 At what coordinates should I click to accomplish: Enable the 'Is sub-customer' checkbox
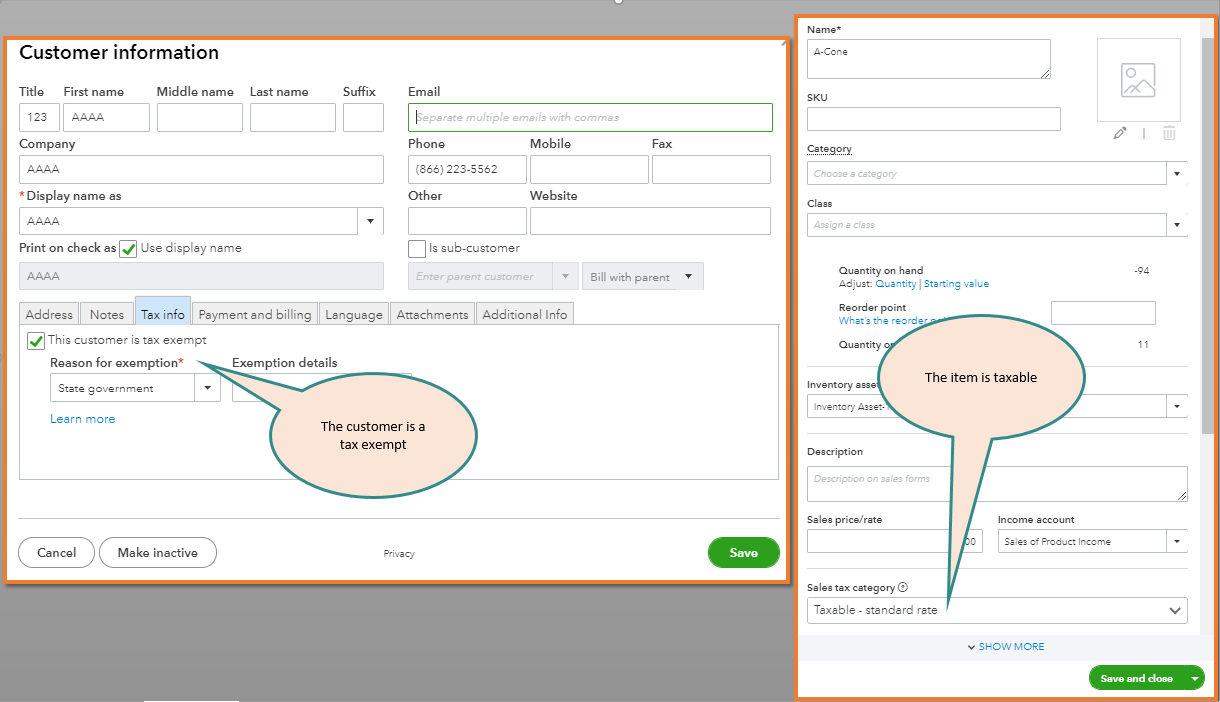[x=417, y=248]
